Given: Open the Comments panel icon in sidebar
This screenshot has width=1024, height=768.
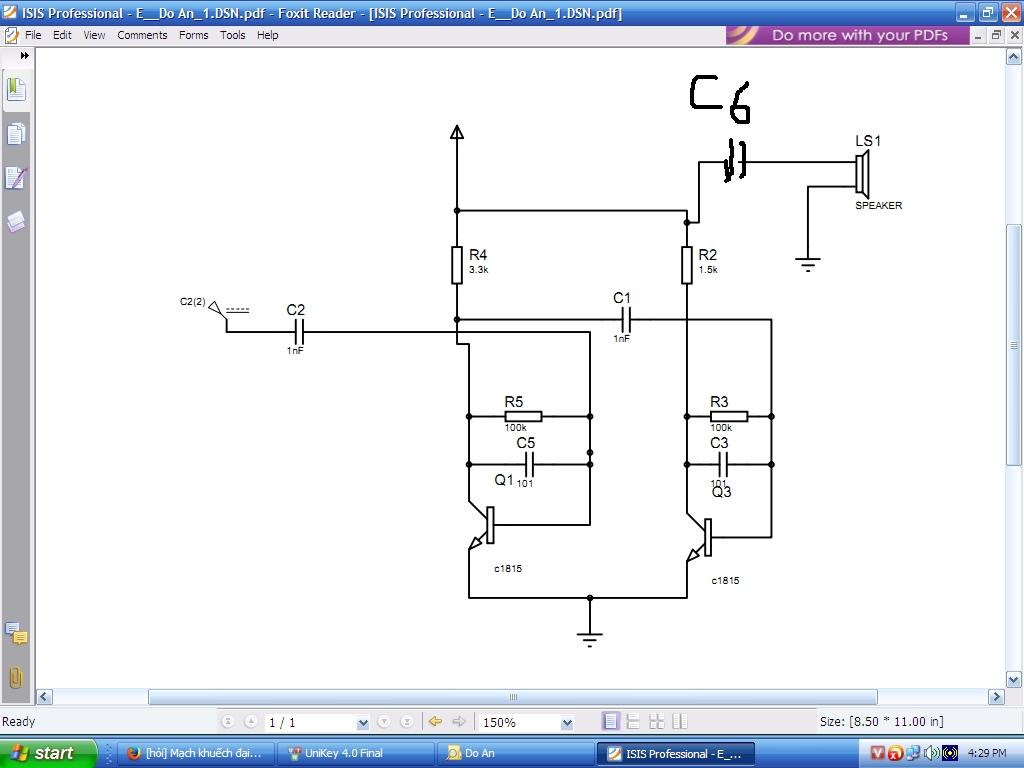Looking at the screenshot, I should point(16,633).
